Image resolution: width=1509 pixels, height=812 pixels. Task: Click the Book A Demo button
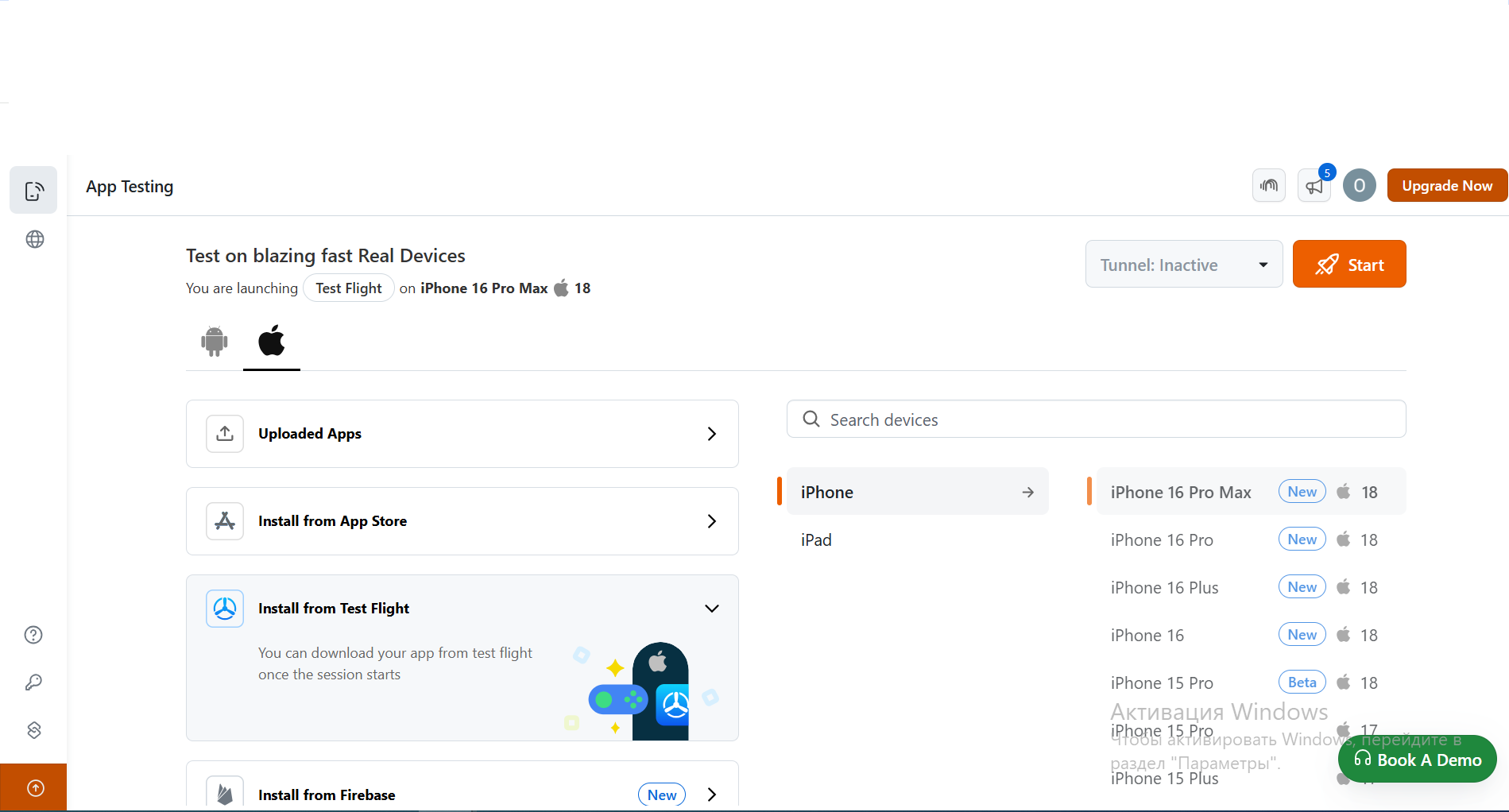pyautogui.click(x=1418, y=760)
